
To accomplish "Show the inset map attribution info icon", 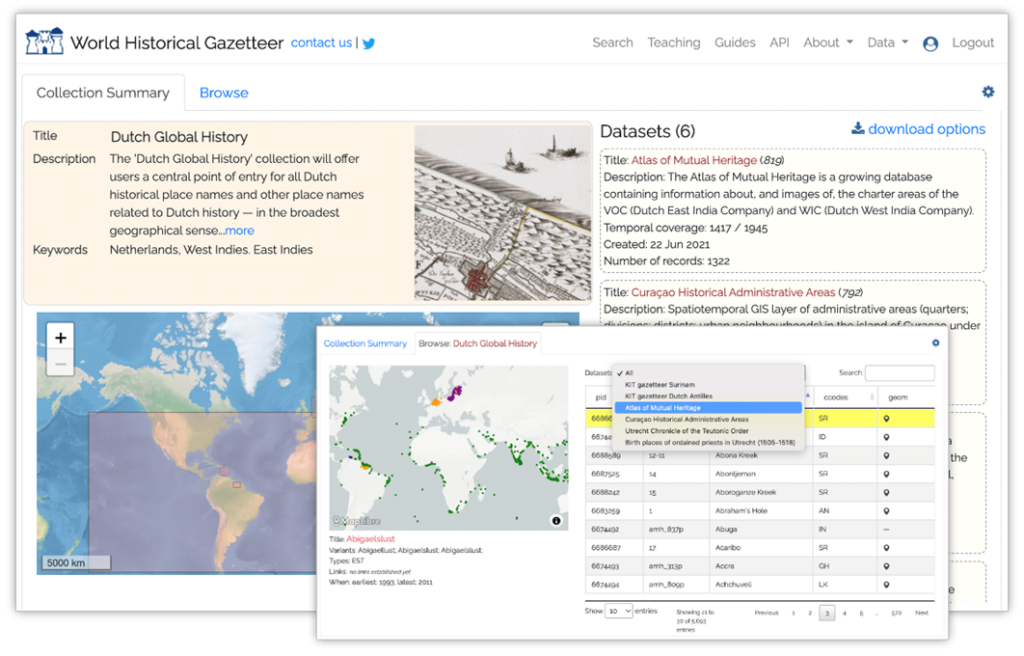I will point(556,521).
